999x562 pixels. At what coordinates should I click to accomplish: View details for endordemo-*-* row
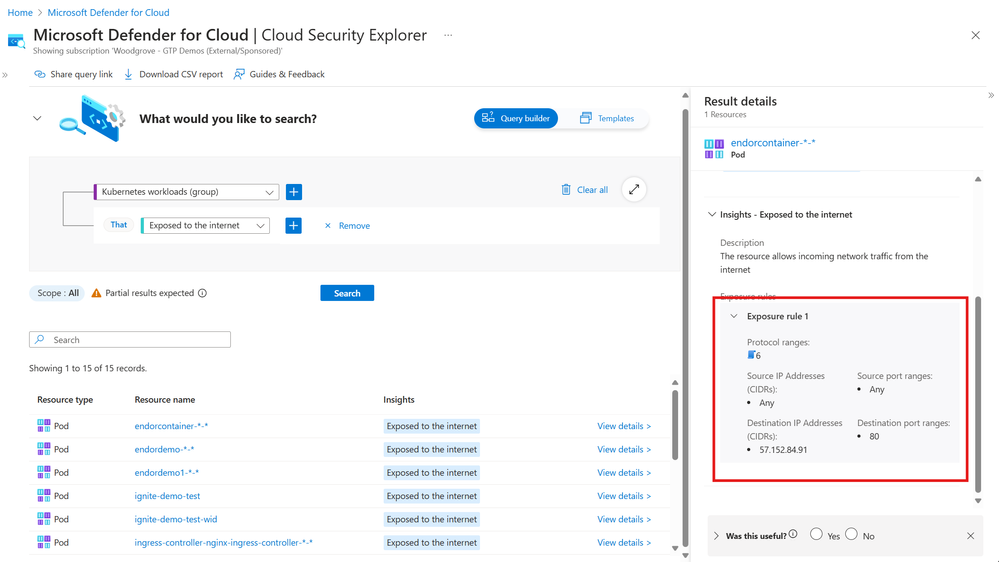(x=624, y=449)
